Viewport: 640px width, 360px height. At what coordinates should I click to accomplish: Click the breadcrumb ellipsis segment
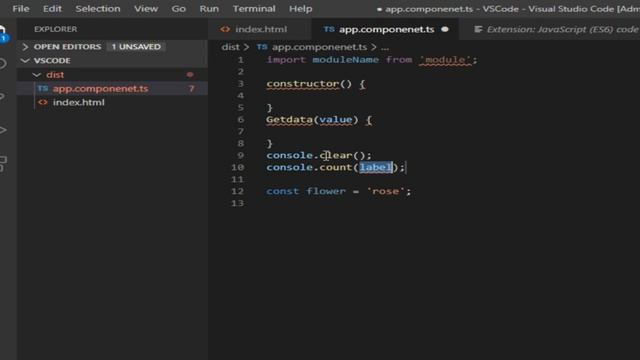point(385,48)
